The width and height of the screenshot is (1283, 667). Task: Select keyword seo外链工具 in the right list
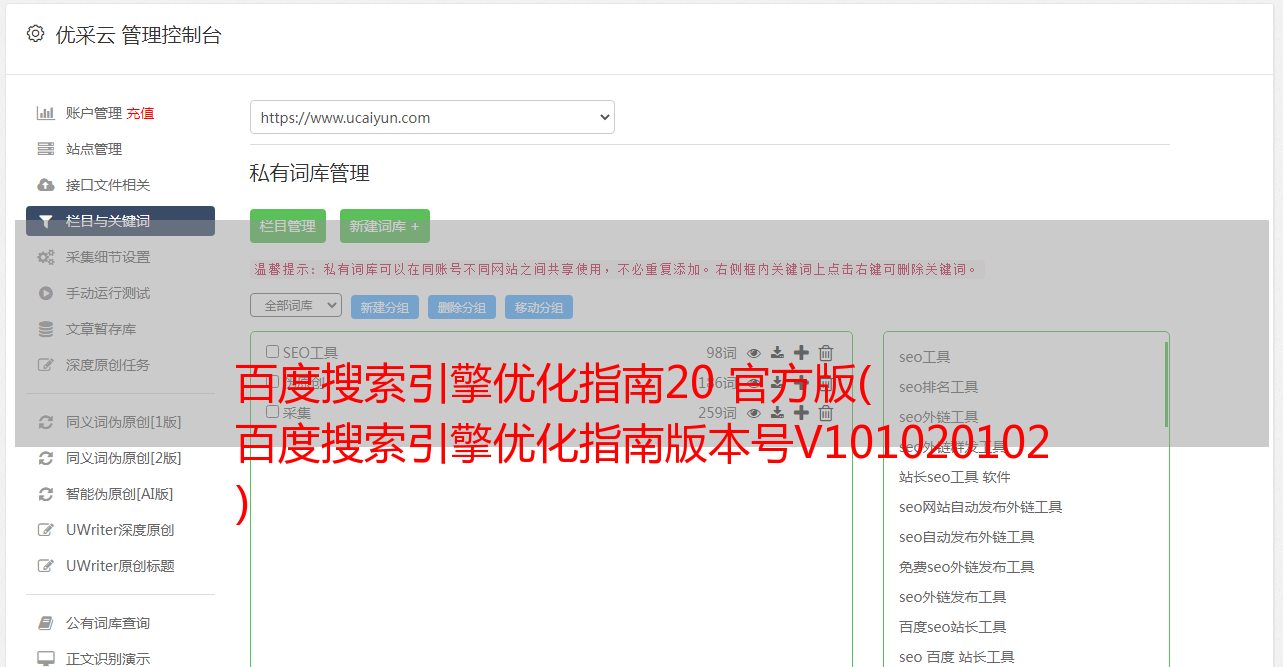[939, 417]
